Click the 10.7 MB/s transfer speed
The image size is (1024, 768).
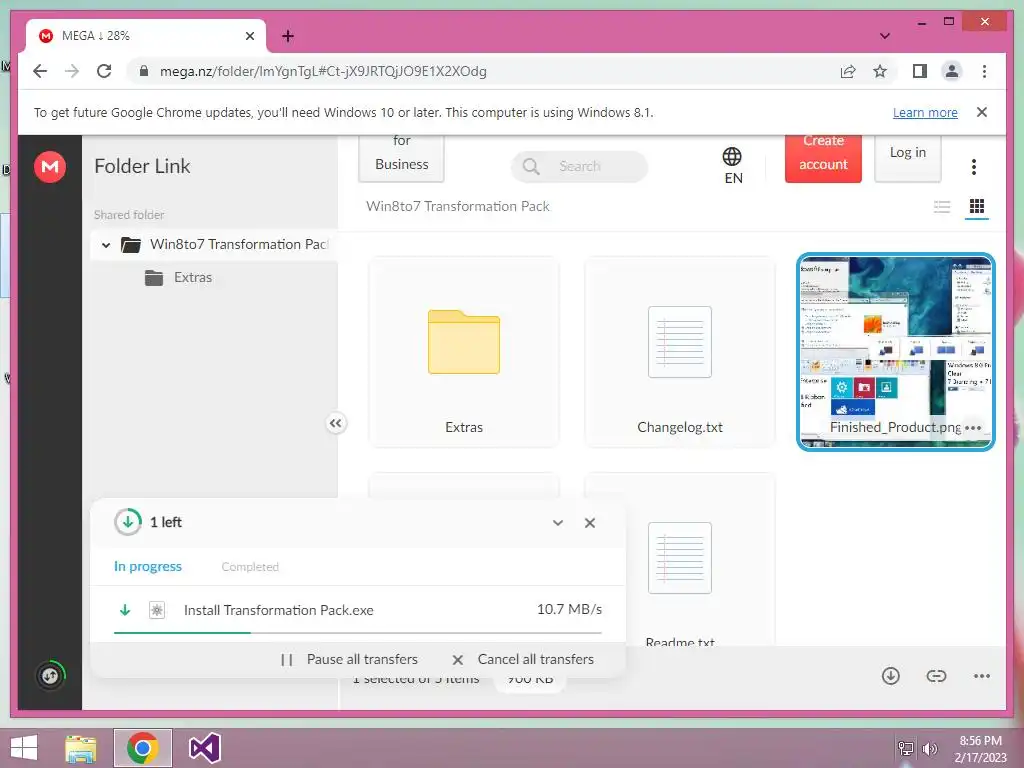[569, 609]
